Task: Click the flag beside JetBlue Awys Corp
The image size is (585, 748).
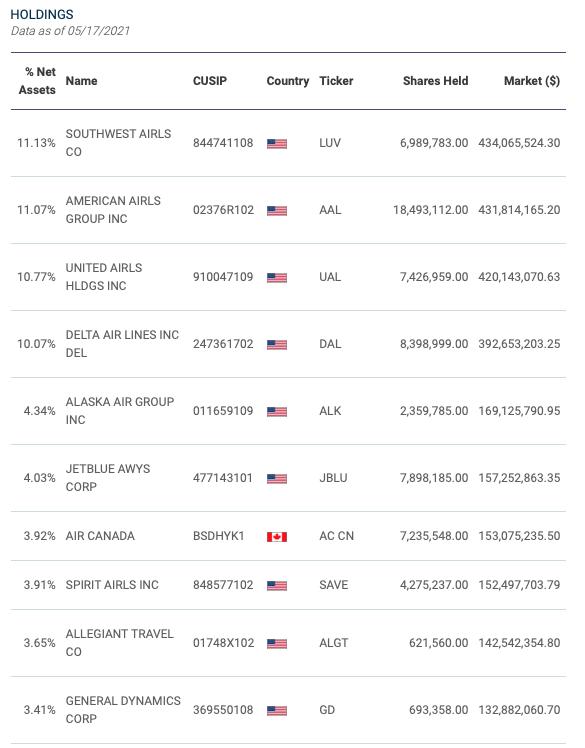Action: pos(277,478)
